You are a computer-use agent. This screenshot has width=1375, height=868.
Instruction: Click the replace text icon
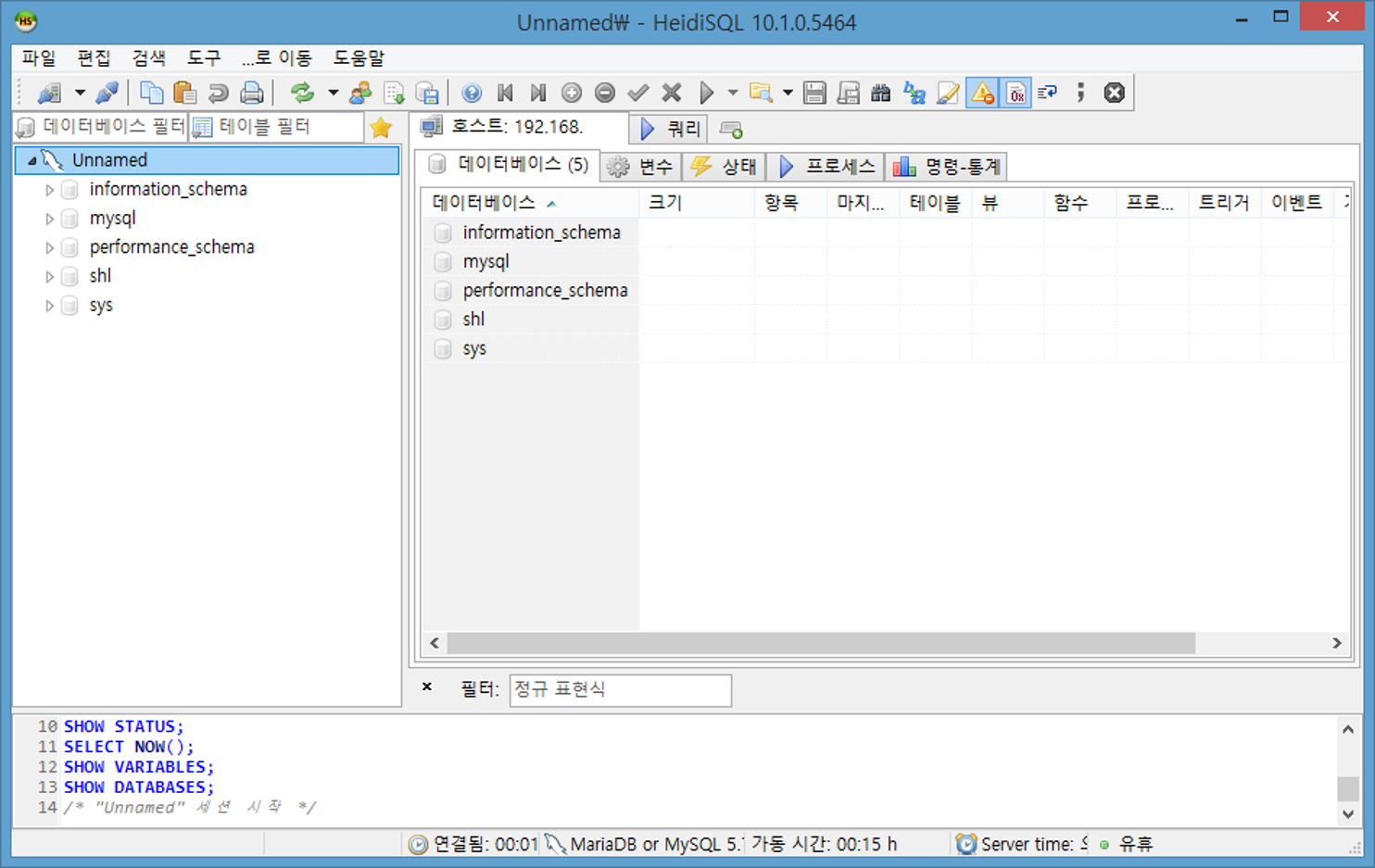point(915,93)
